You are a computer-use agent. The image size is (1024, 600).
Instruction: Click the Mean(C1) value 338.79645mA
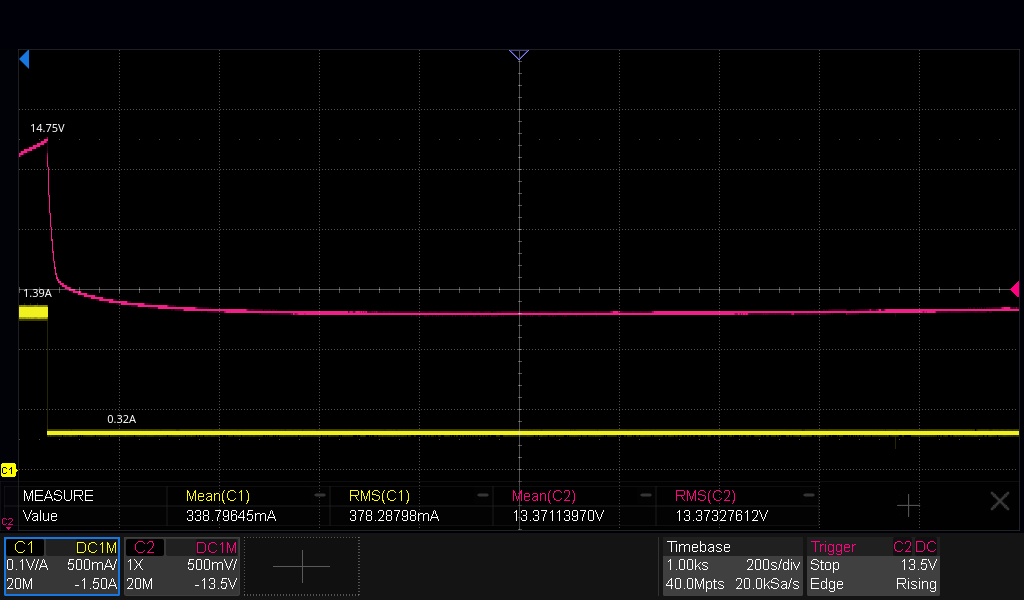[x=231, y=516]
